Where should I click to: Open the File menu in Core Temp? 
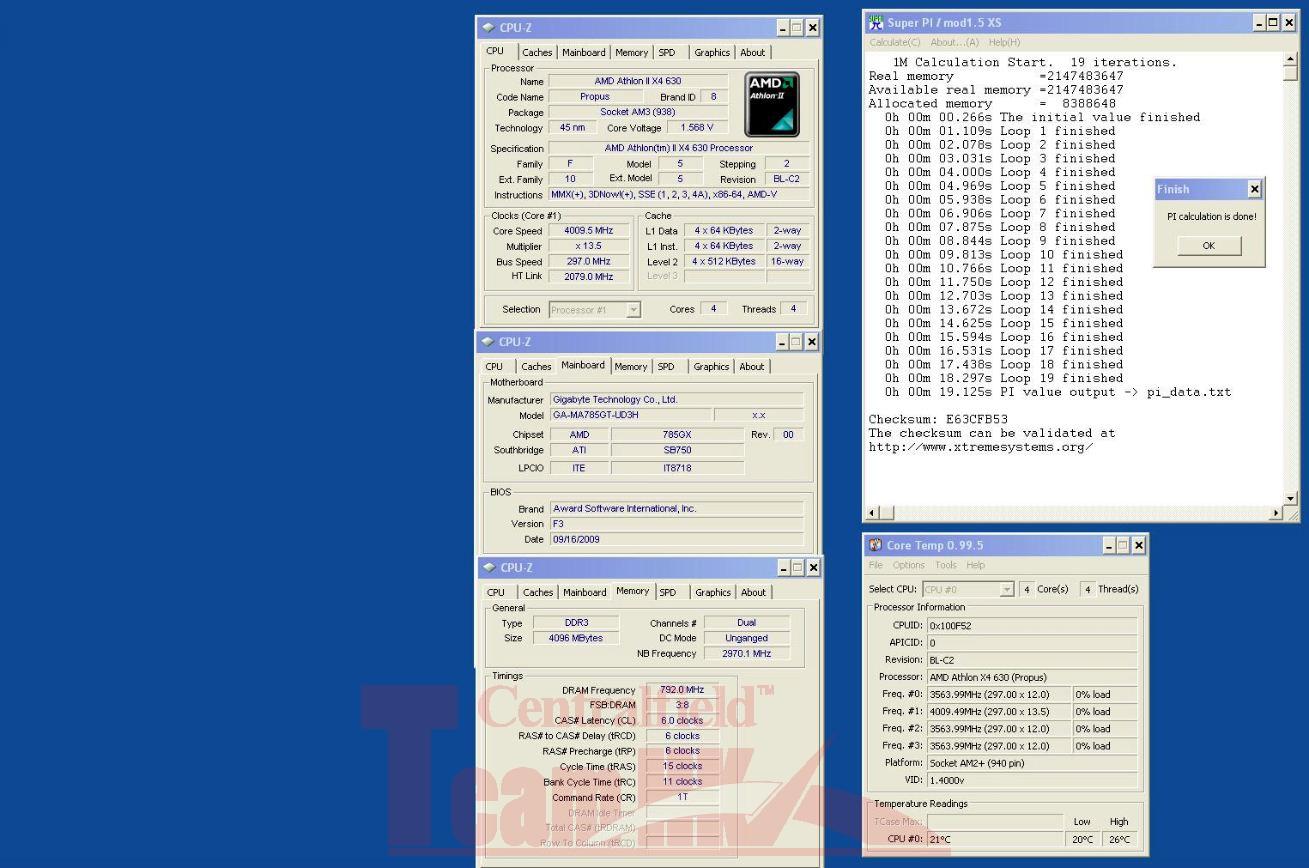pos(876,565)
